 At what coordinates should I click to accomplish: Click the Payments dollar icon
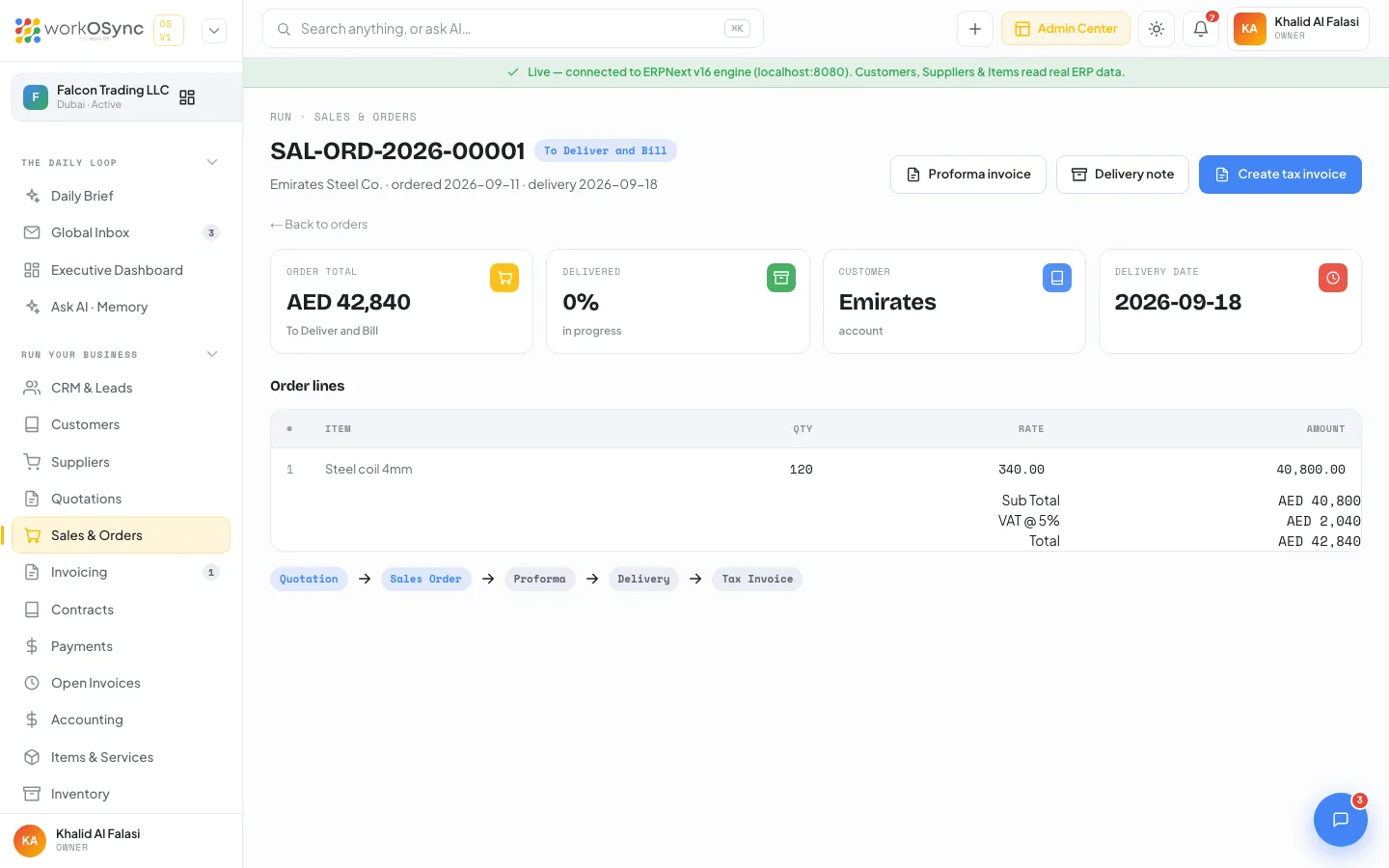(32, 646)
